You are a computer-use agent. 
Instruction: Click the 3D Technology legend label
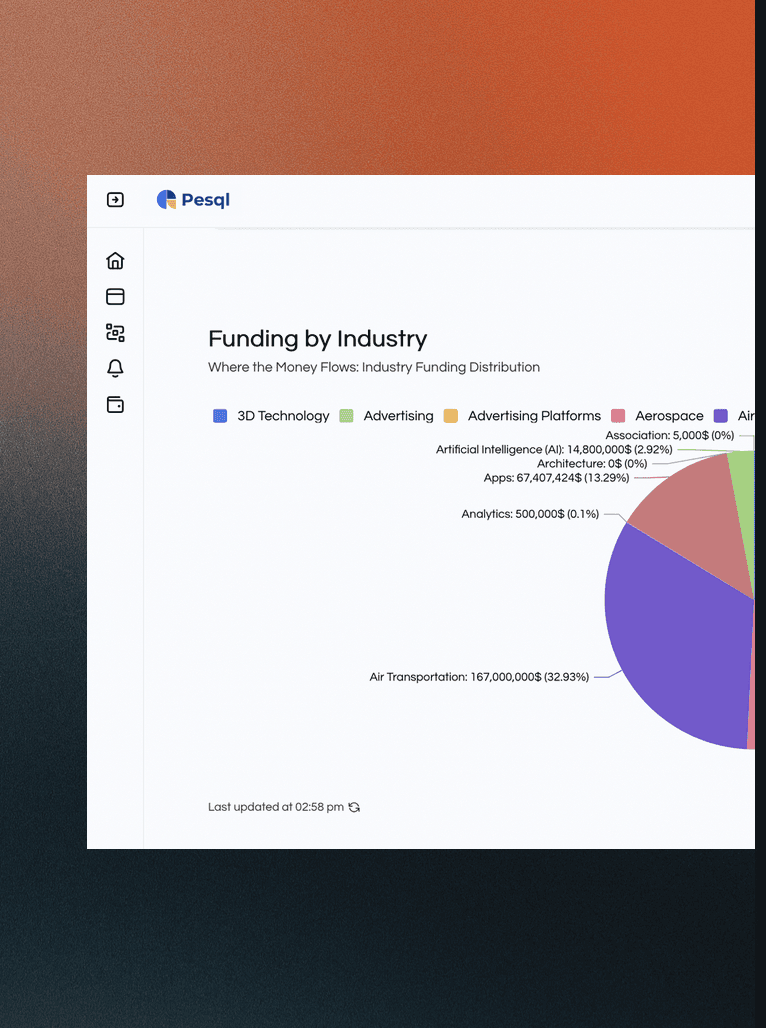283,416
